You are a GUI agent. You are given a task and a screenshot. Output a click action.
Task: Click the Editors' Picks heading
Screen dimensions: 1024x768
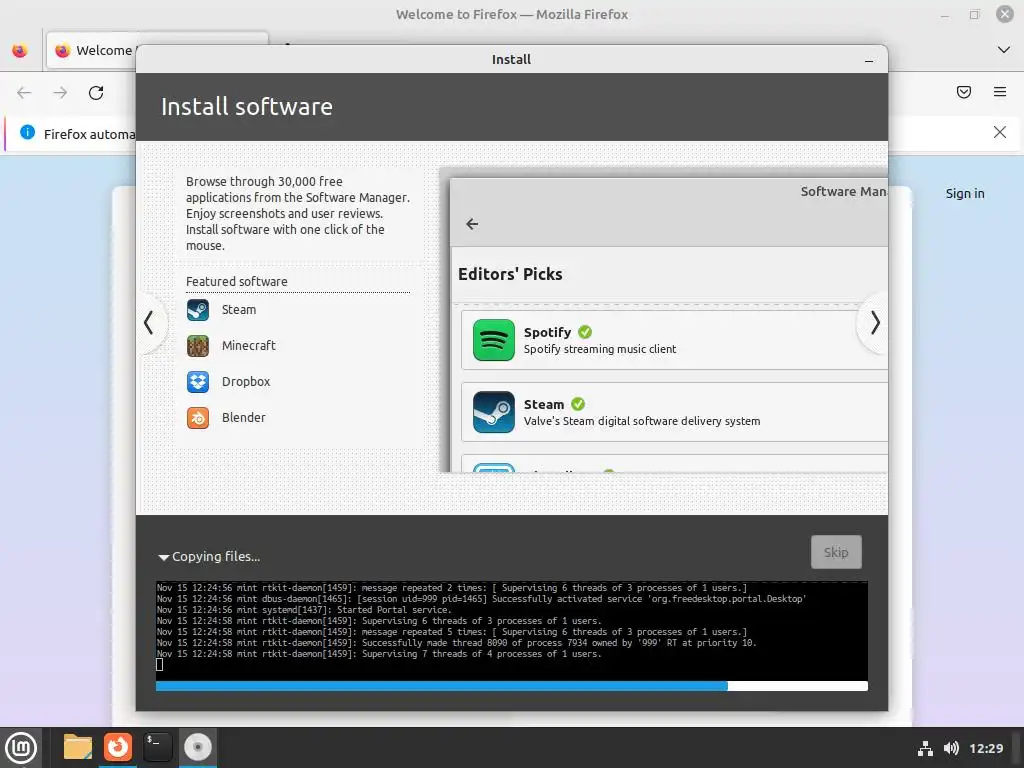point(510,274)
